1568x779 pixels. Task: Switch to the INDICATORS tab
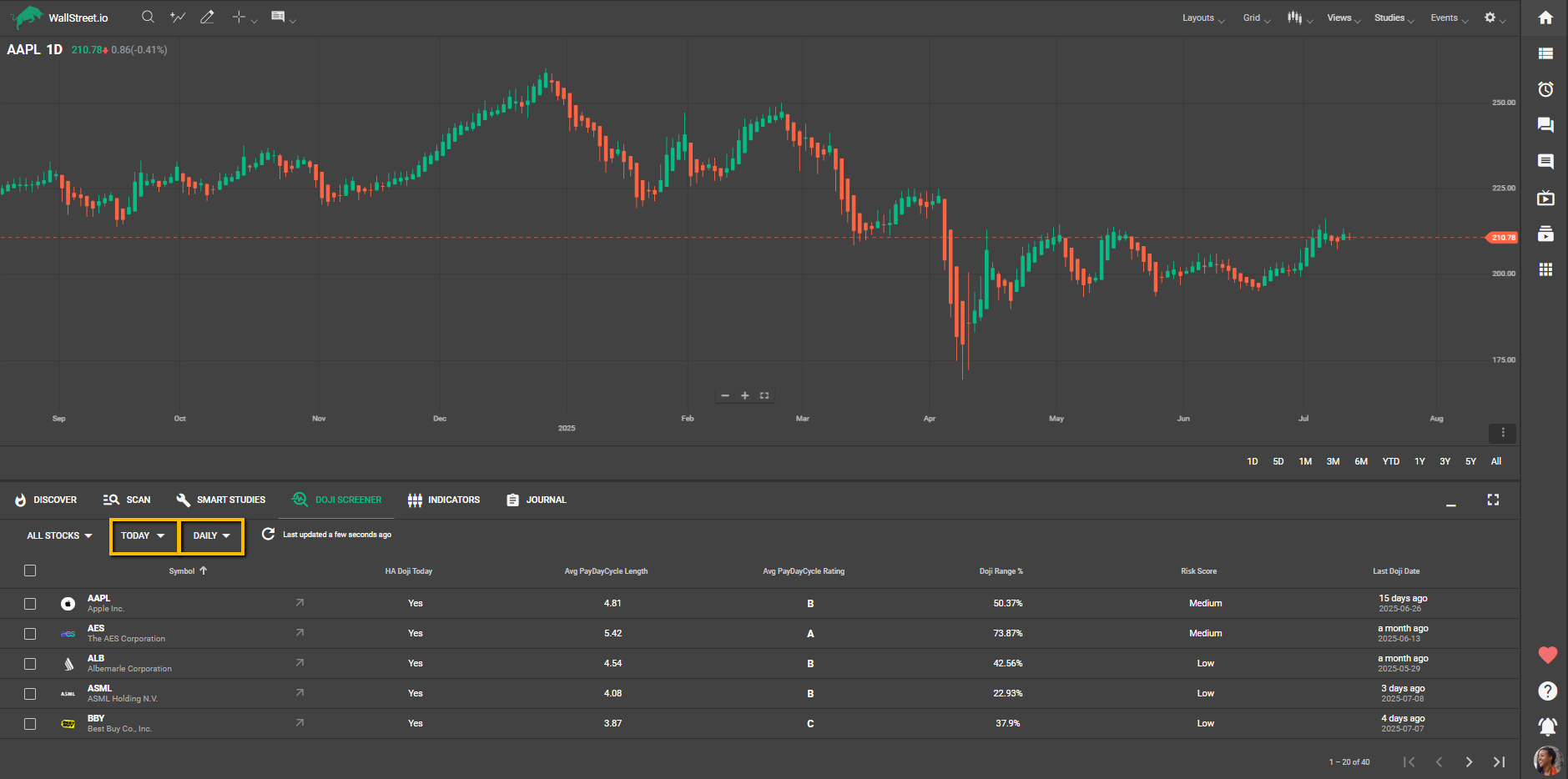(x=444, y=500)
